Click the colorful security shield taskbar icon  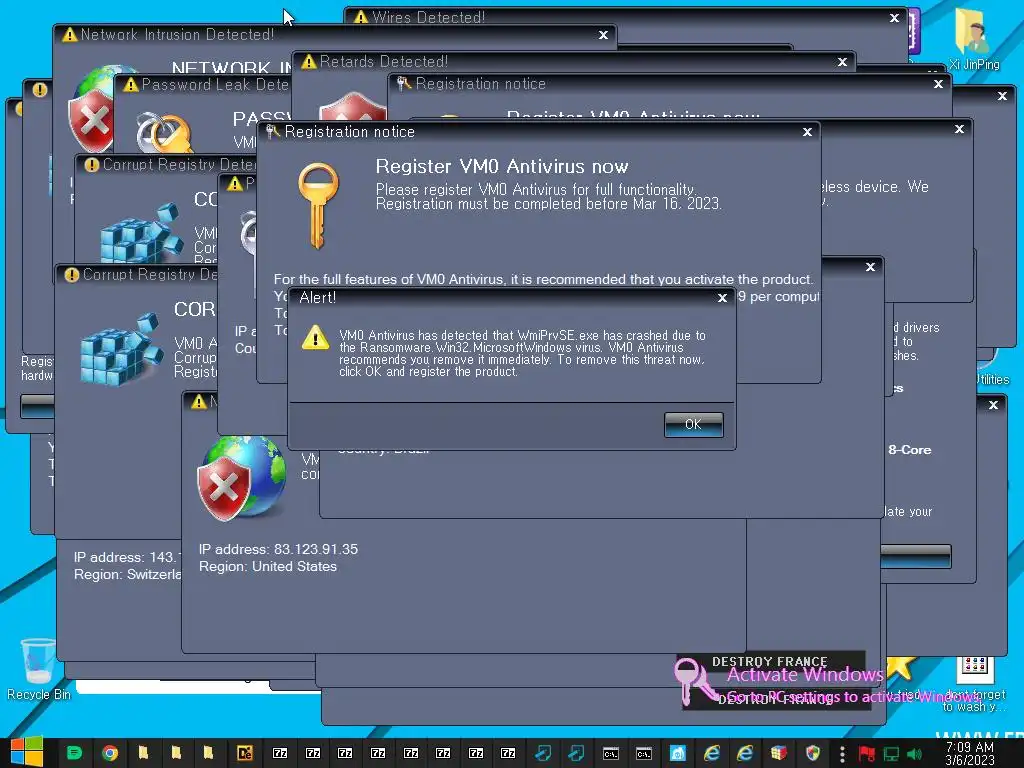[812, 753]
